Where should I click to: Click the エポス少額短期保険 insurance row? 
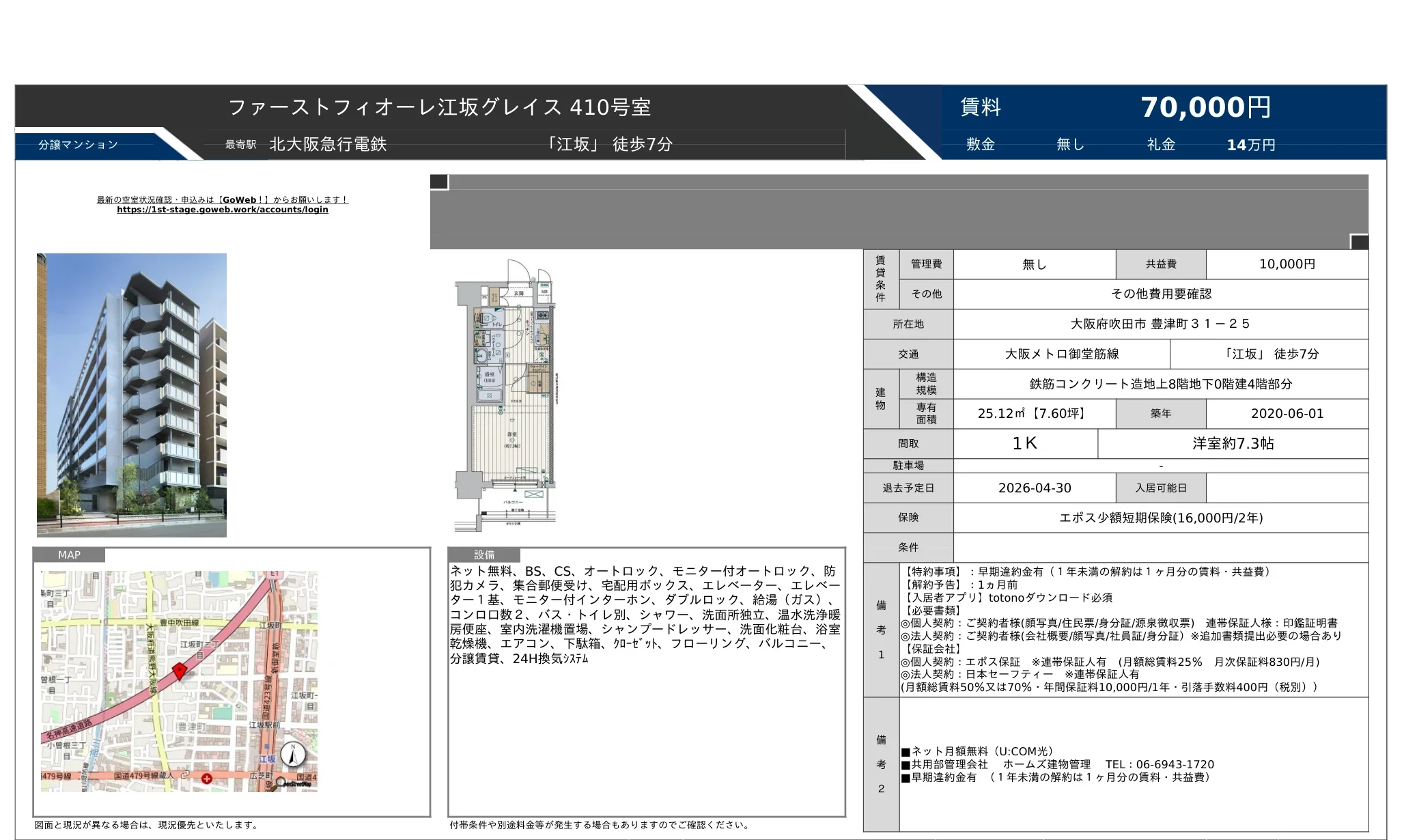[x=1161, y=518]
